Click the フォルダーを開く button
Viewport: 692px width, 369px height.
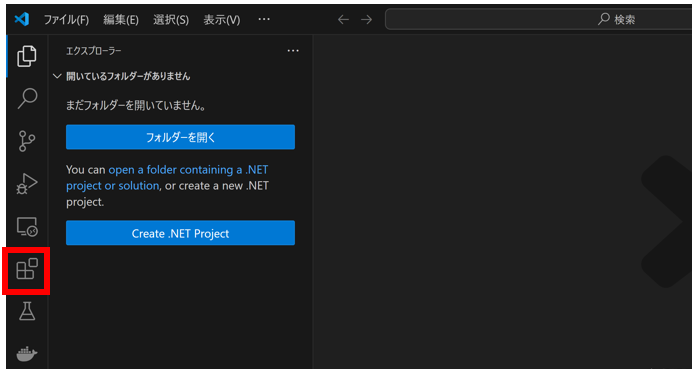(181, 137)
